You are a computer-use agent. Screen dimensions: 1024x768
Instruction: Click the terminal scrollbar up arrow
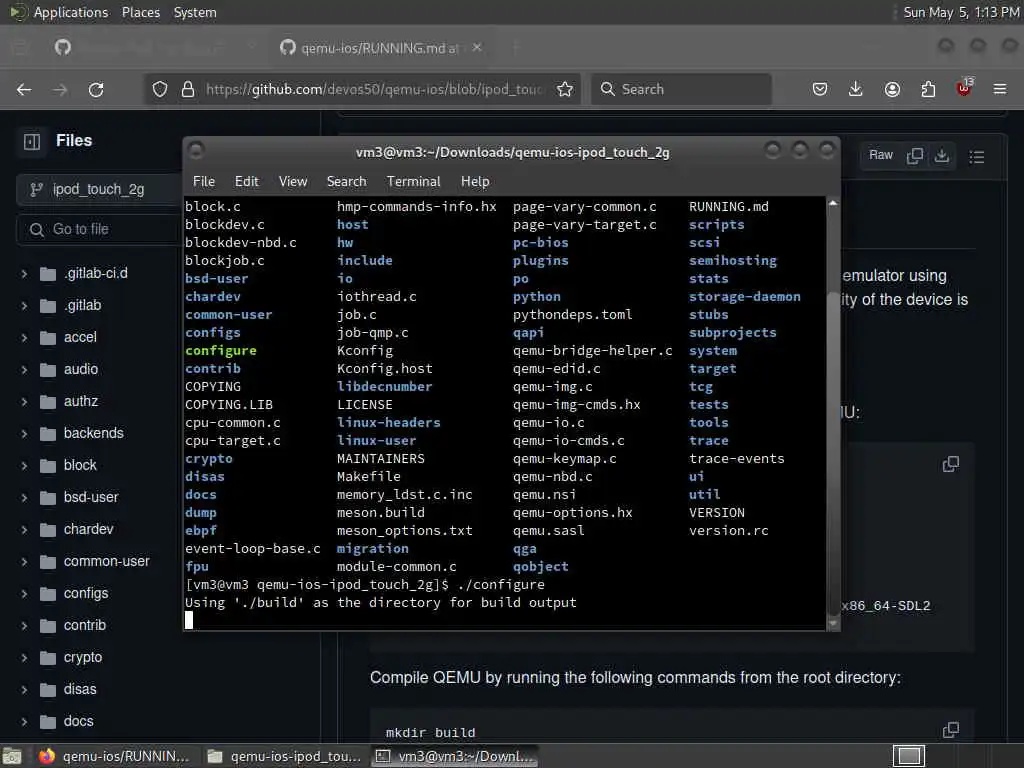tap(833, 204)
